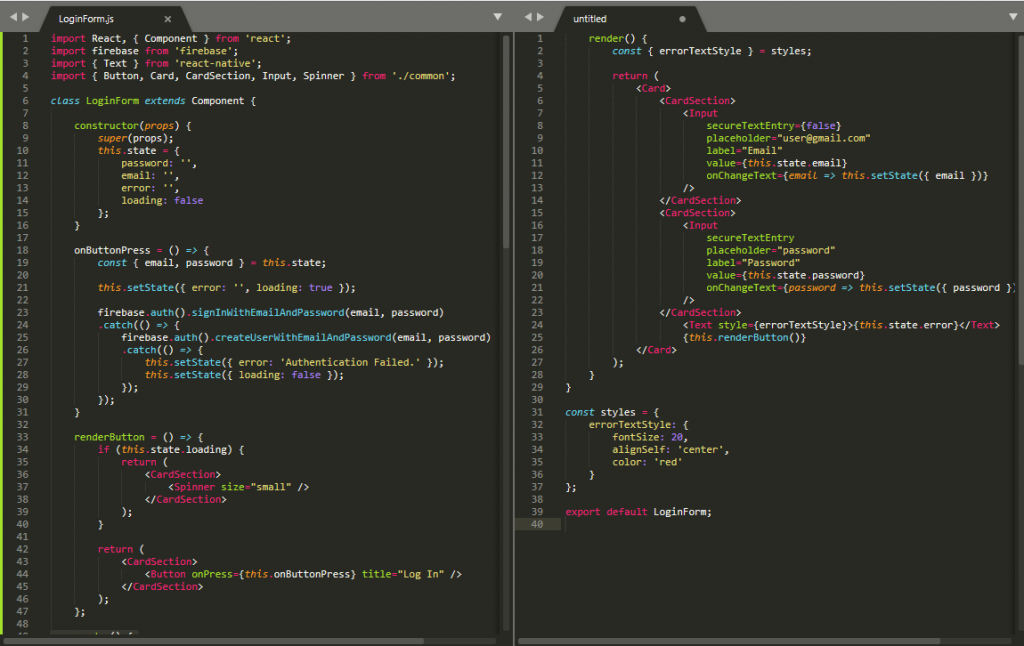This screenshot has width=1024, height=646.
Task: Click the 'Authentication Failed.' string
Action: pyautogui.click(x=351, y=363)
